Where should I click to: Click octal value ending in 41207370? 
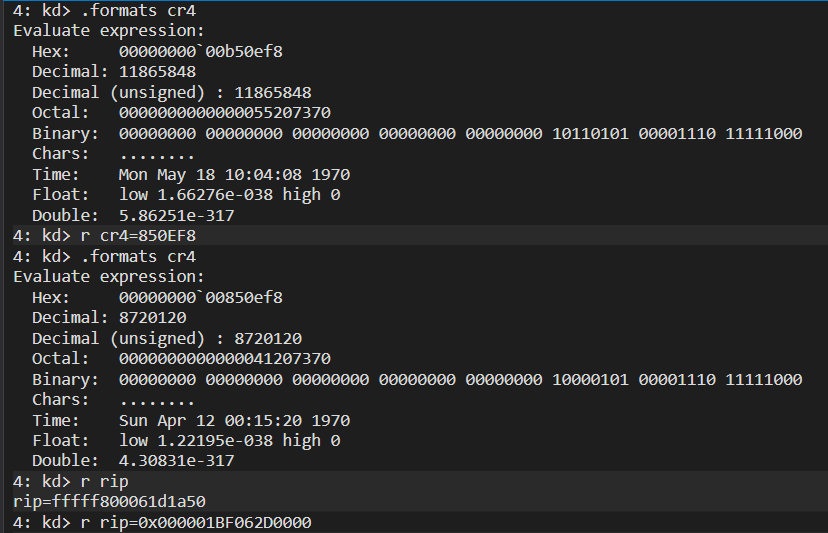(224, 359)
